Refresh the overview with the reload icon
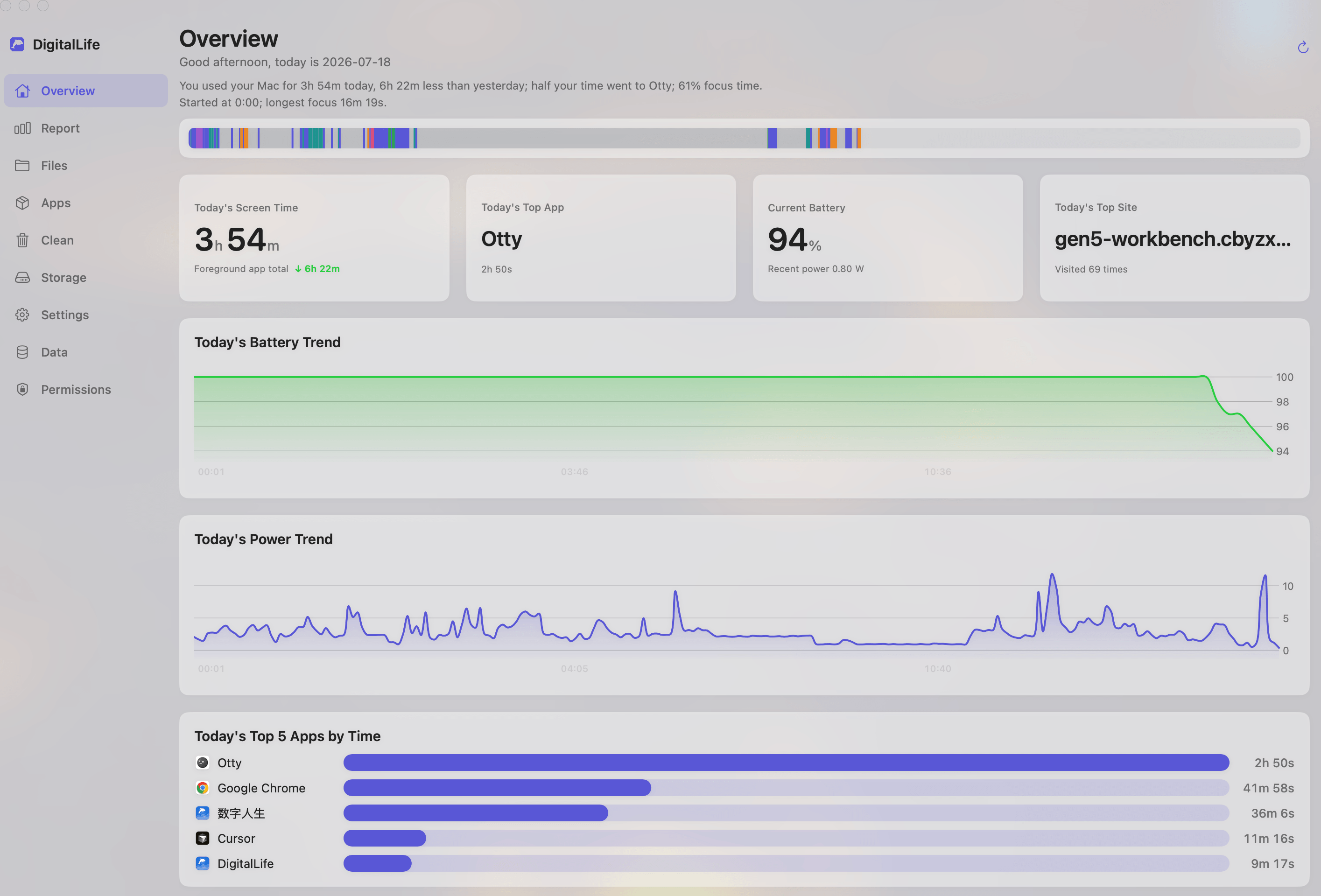The image size is (1321, 896). pyautogui.click(x=1303, y=47)
